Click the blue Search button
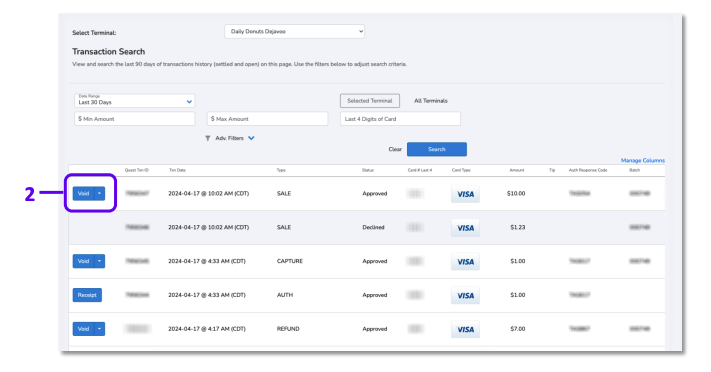711x372 pixels. 437,149
